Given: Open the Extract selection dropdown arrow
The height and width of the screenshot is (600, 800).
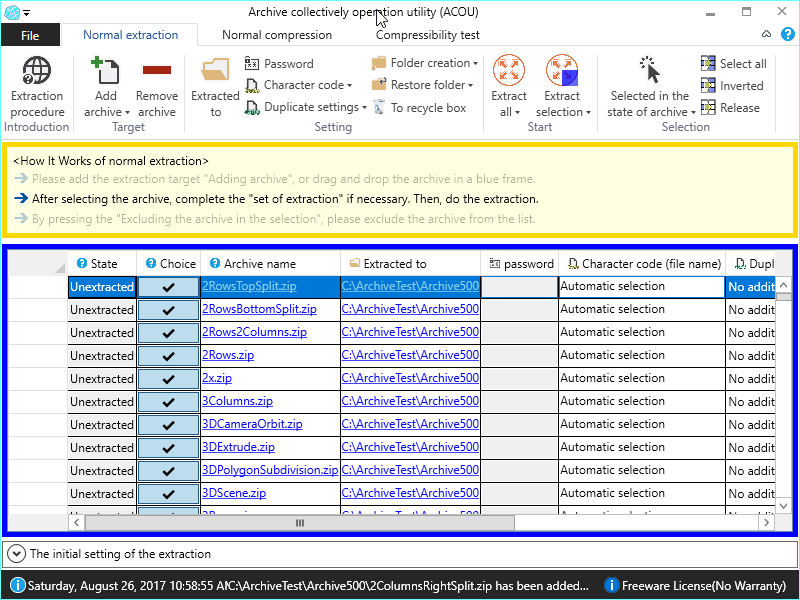Looking at the screenshot, I should pos(588,113).
